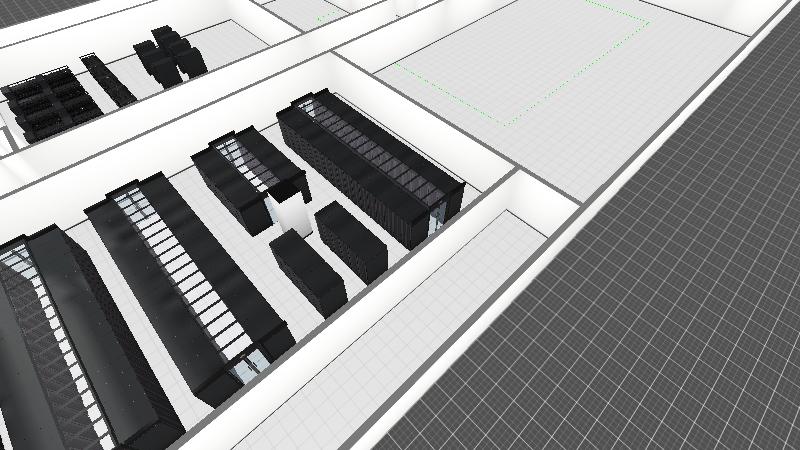800x450 pixels.
Task: Pick the clustered rack group at the top
Action: pyautogui.click(x=170, y=54)
